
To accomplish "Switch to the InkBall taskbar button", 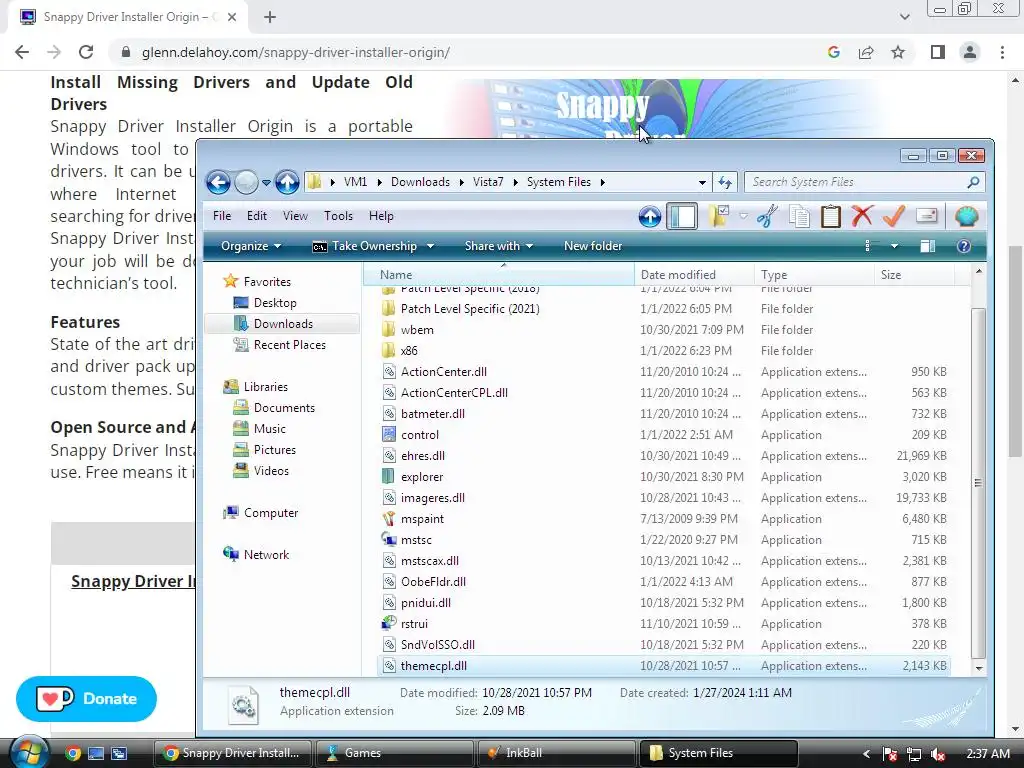I will [556, 753].
